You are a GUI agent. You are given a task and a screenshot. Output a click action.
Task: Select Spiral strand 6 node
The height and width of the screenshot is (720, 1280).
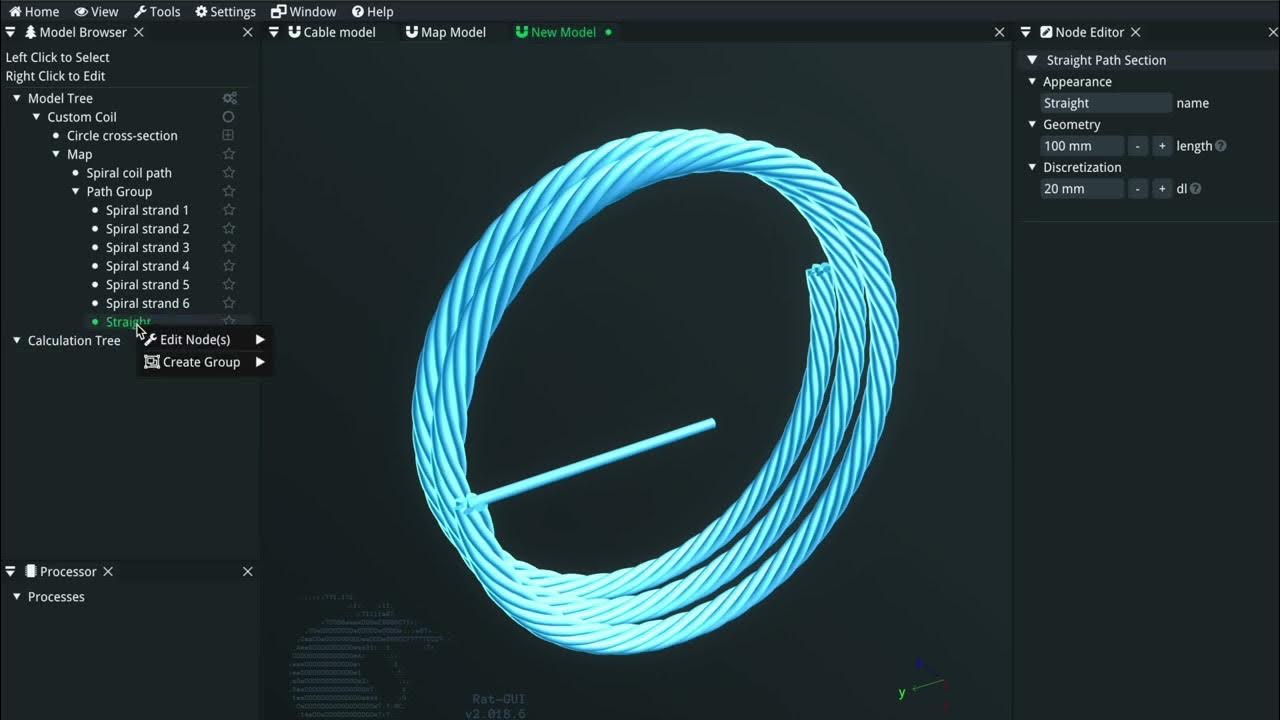[x=147, y=303]
